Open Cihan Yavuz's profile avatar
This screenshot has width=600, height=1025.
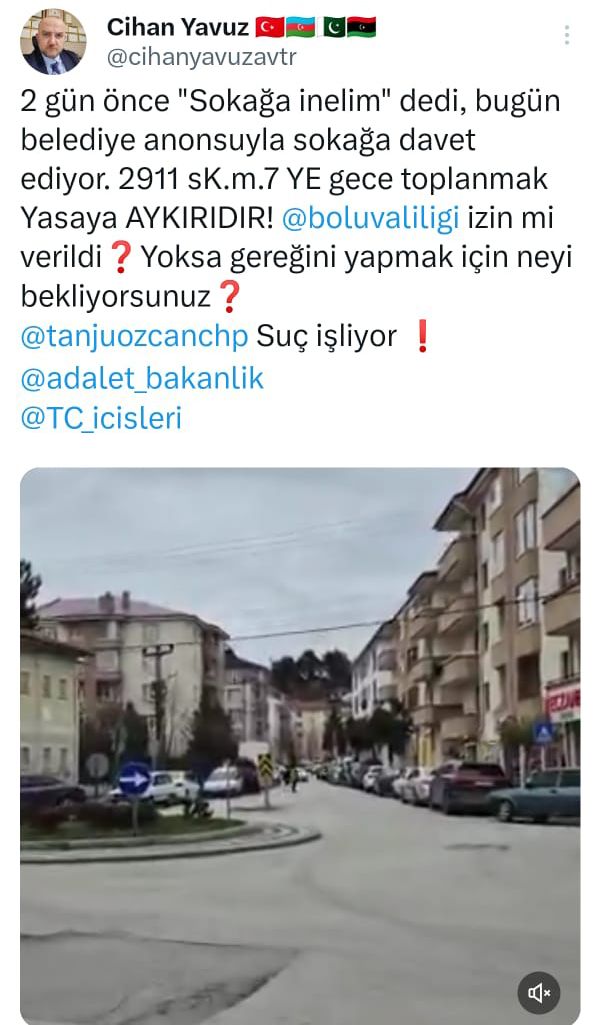(x=54, y=42)
